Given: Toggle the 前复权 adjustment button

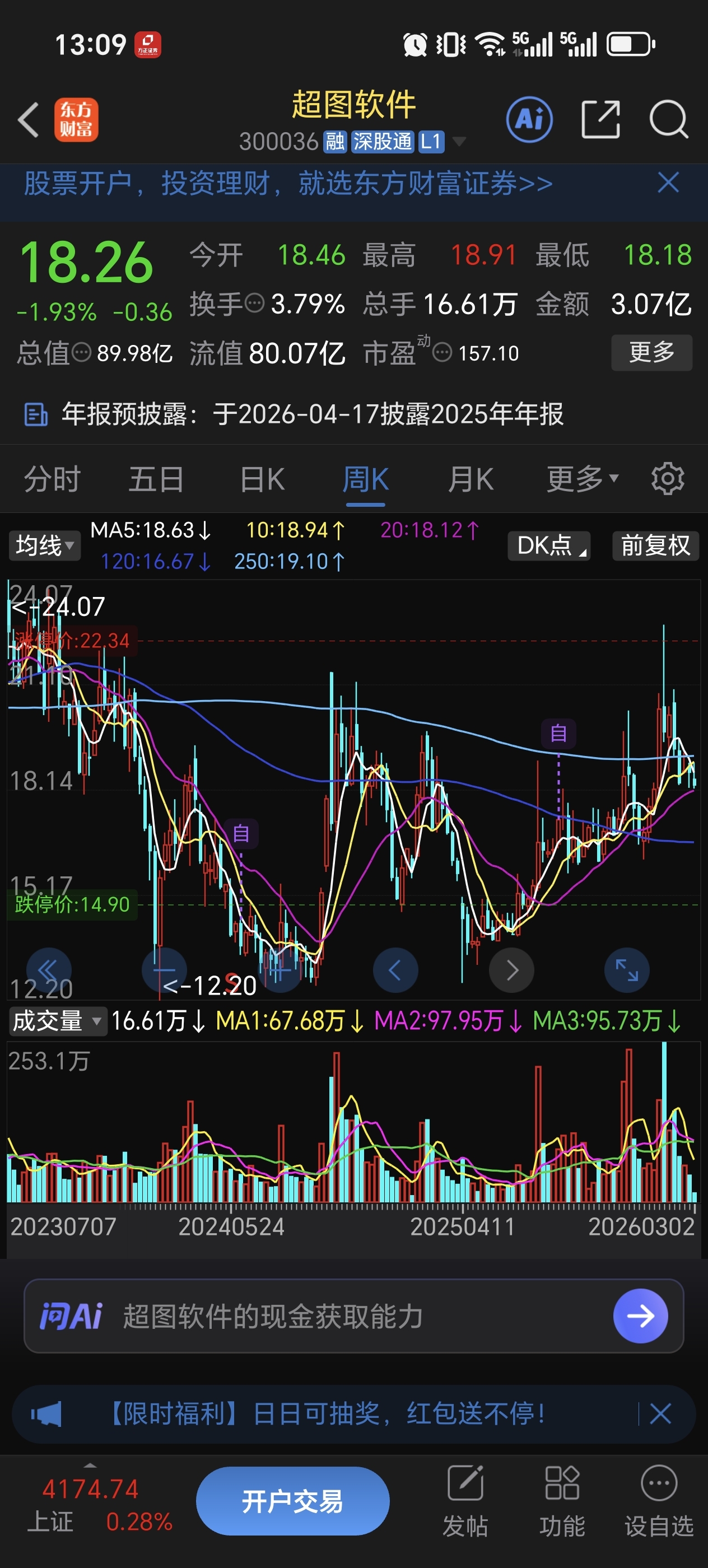Looking at the screenshot, I should pyautogui.click(x=655, y=545).
